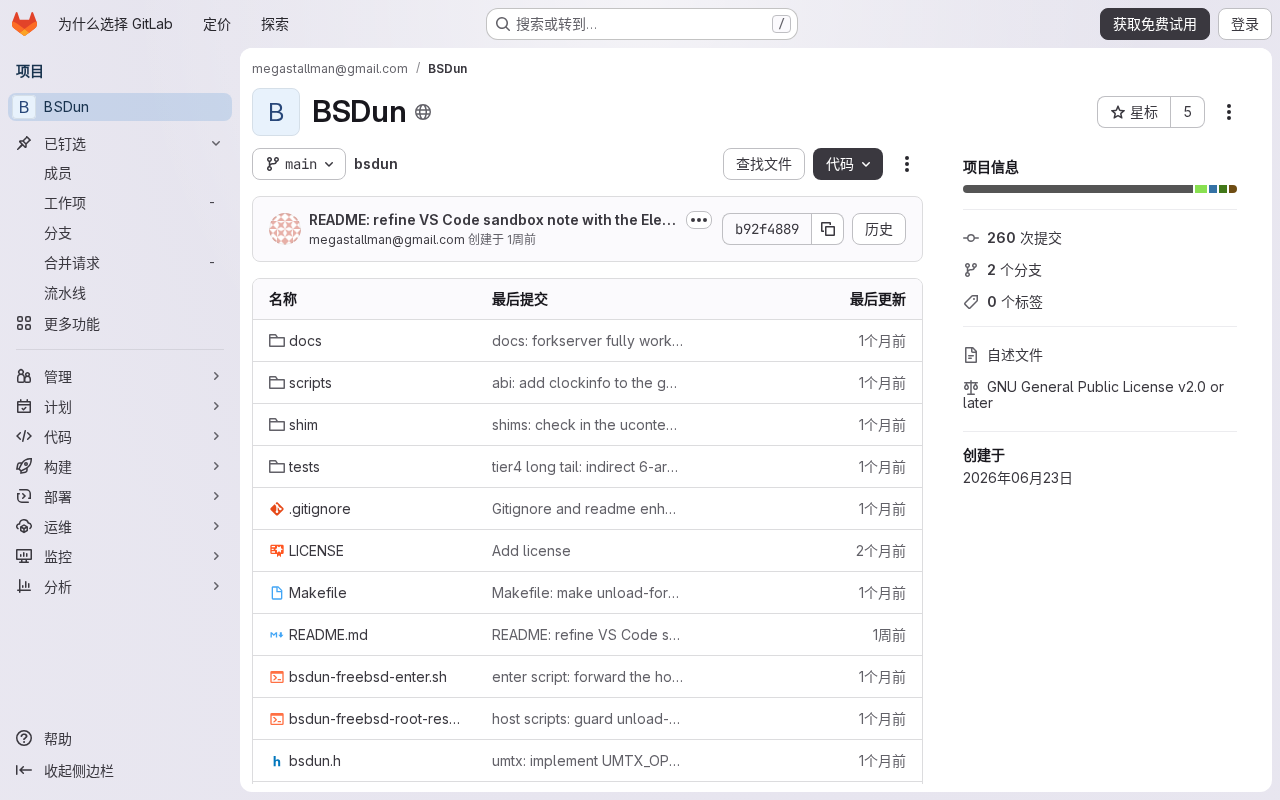Open the repository actions kebab next to 代码 button
The width and height of the screenshot is (1280, 800).
coord(907,164)
